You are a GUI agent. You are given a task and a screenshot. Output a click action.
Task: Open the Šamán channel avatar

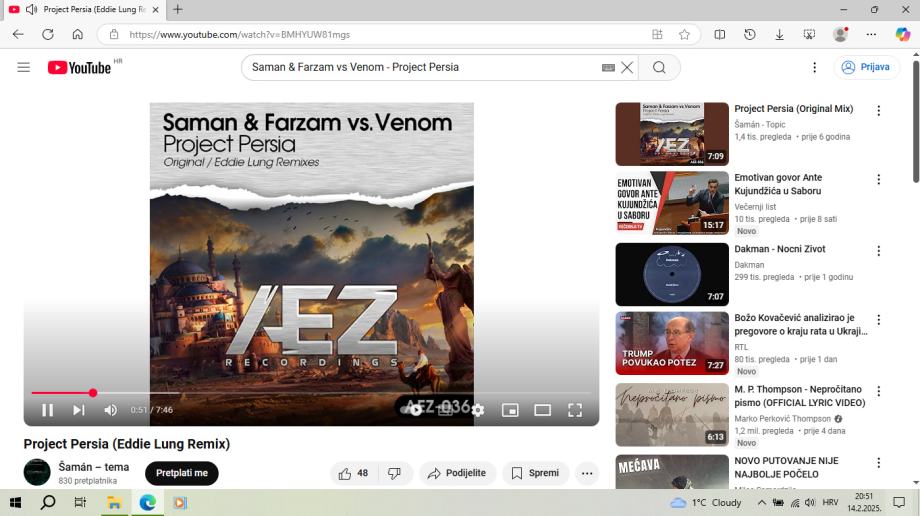37,472
